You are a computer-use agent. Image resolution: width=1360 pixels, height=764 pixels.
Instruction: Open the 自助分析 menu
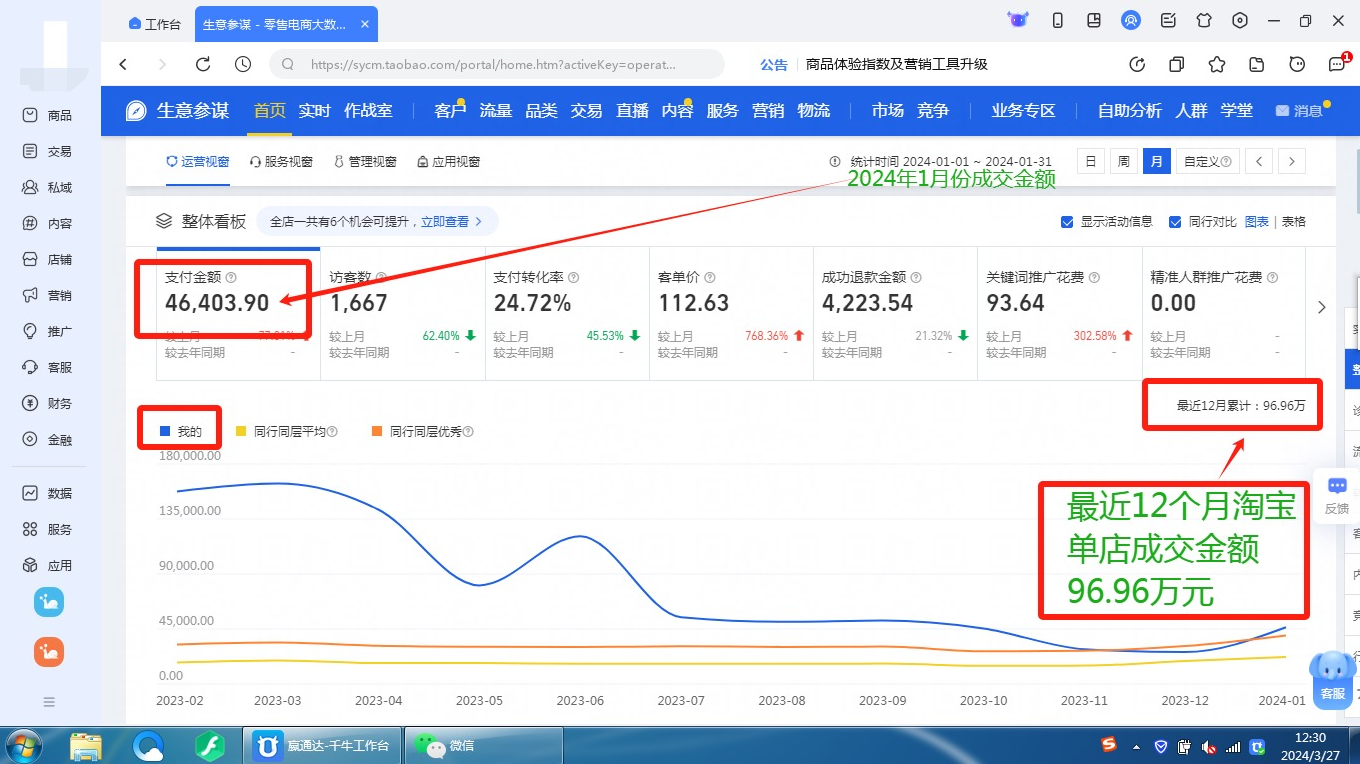[1130, 111]
